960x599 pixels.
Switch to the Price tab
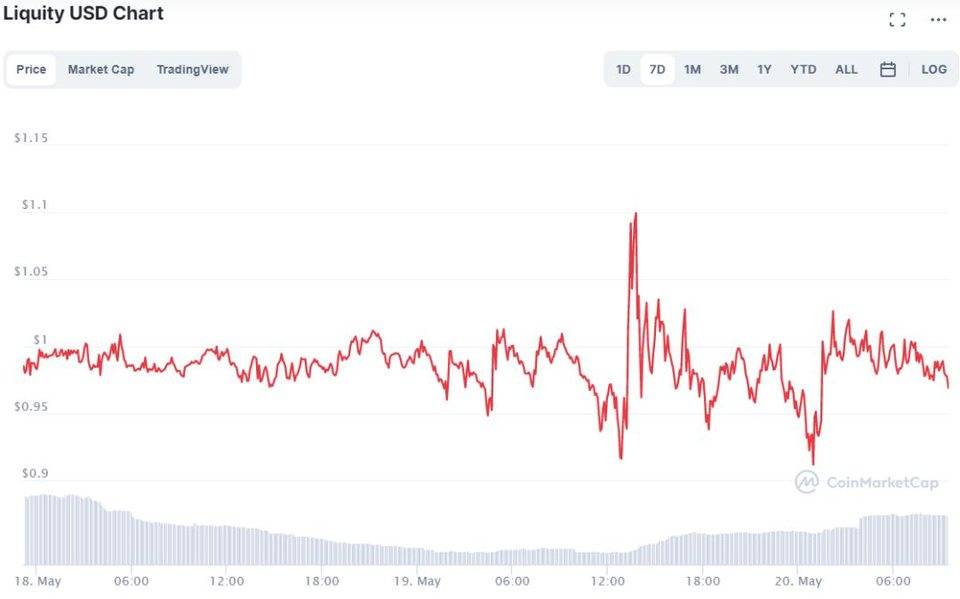[31, 69]
